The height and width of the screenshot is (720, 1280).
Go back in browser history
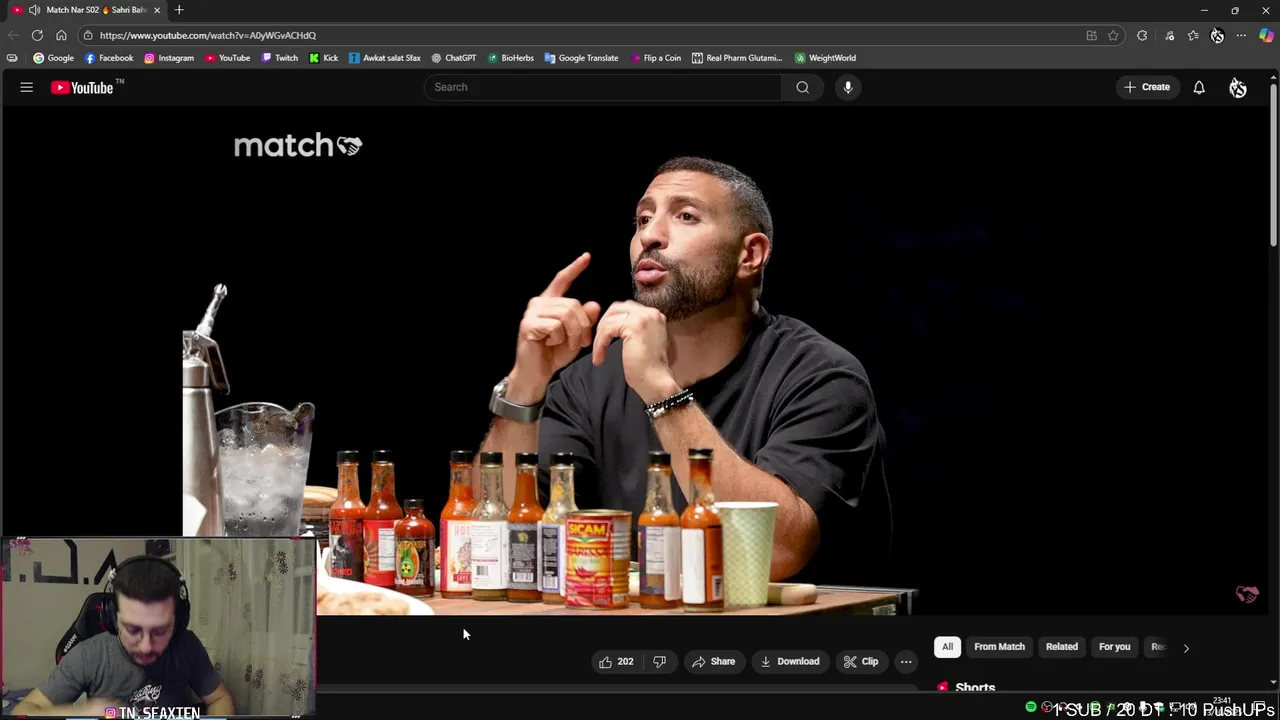[13, 35]
